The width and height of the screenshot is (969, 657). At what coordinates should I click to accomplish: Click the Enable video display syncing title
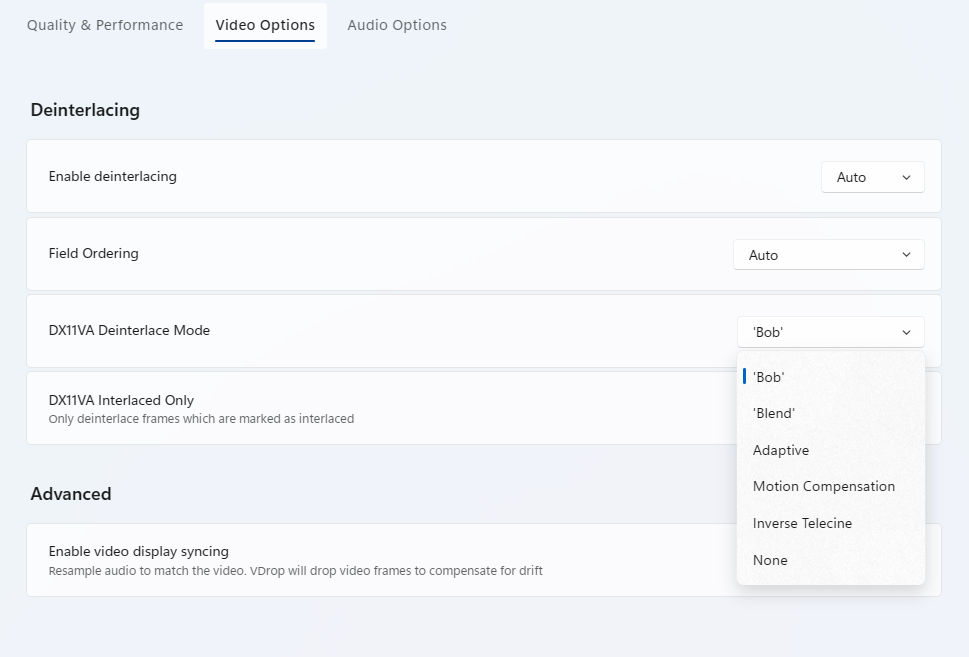pyautogui.click(x=139, y=551)
